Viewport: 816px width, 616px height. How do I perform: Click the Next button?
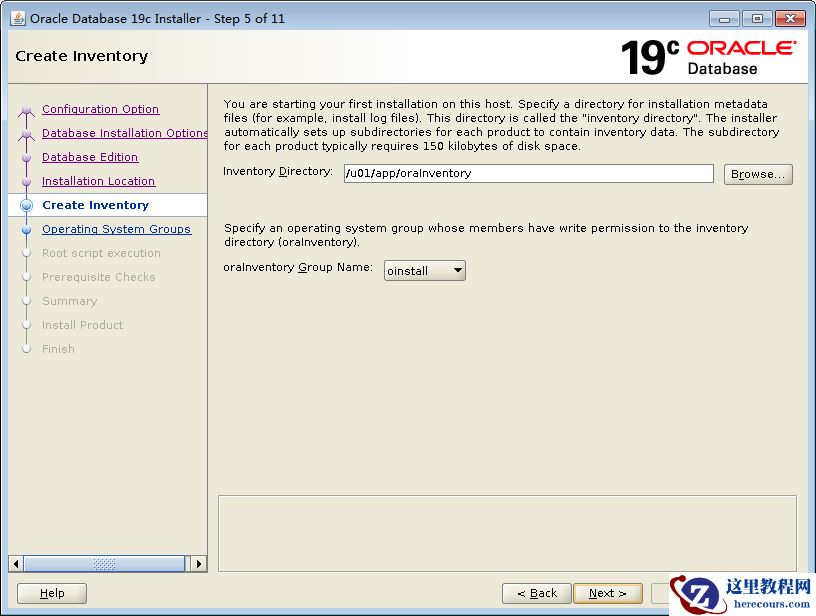point(607,593)
